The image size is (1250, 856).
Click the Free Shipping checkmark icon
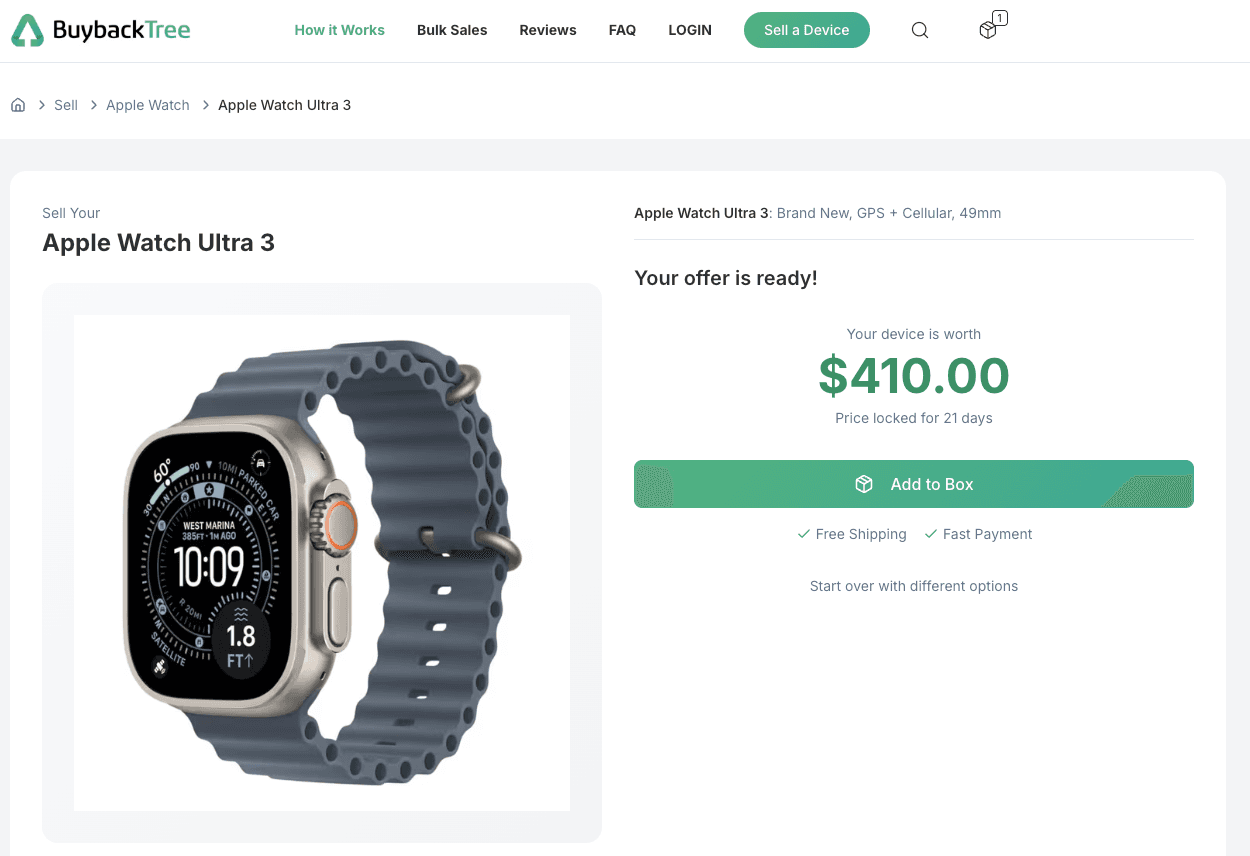[x=803, y=534]
